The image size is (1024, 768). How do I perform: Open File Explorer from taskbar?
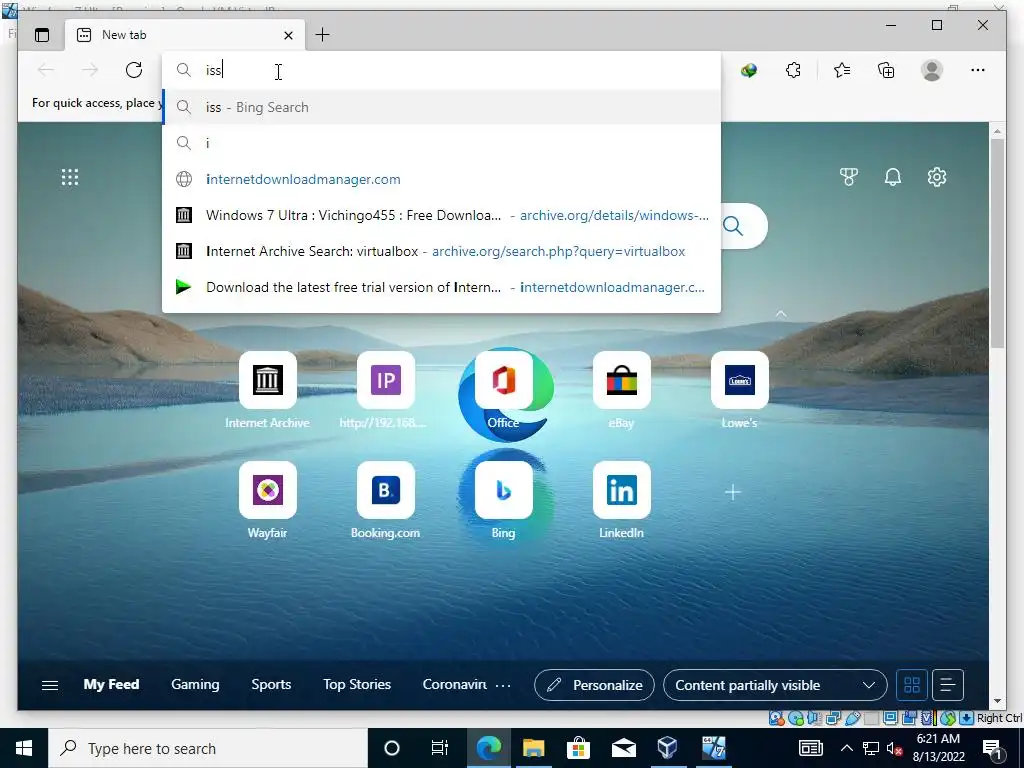534,748
